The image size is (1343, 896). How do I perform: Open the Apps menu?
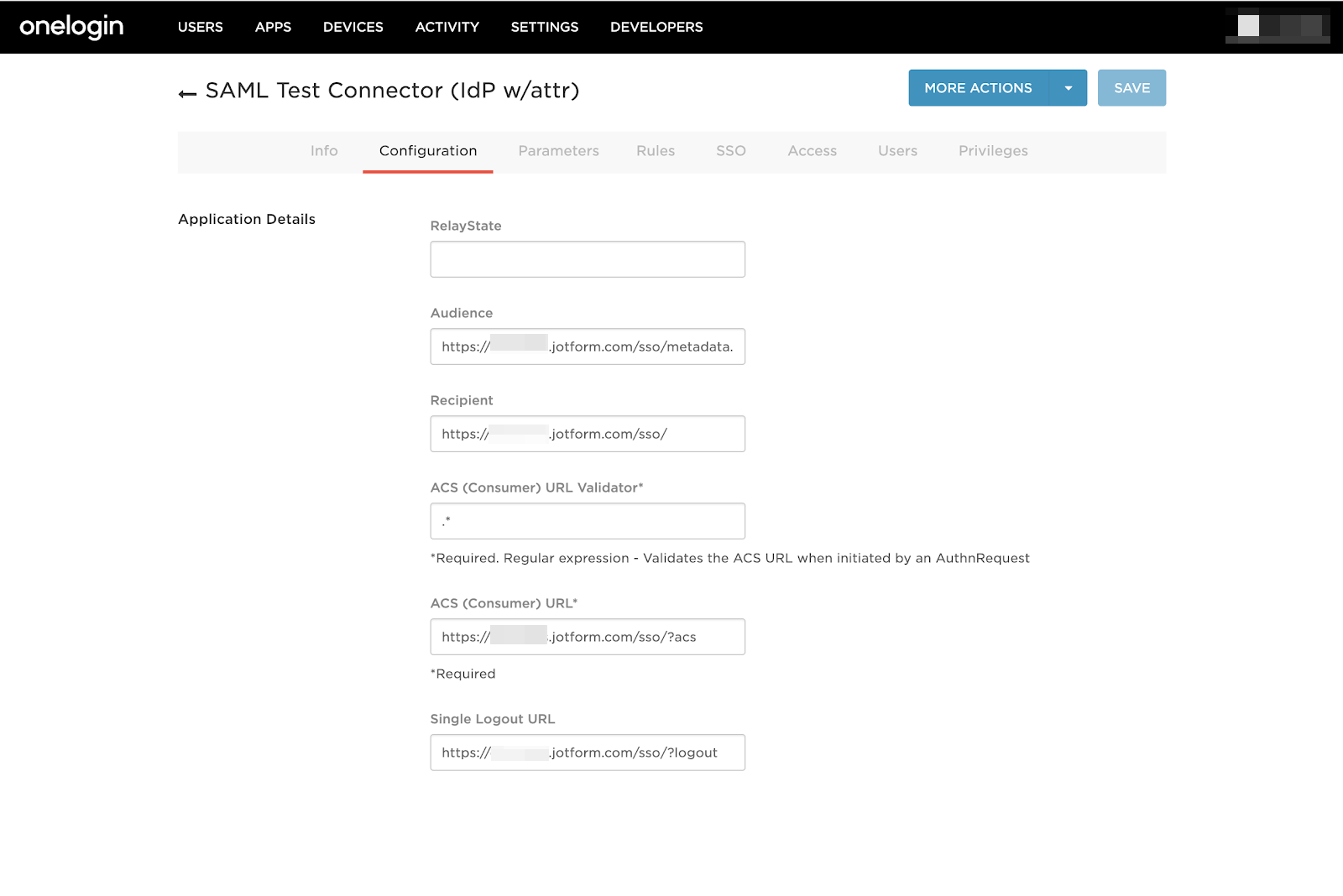coord(273,27)
